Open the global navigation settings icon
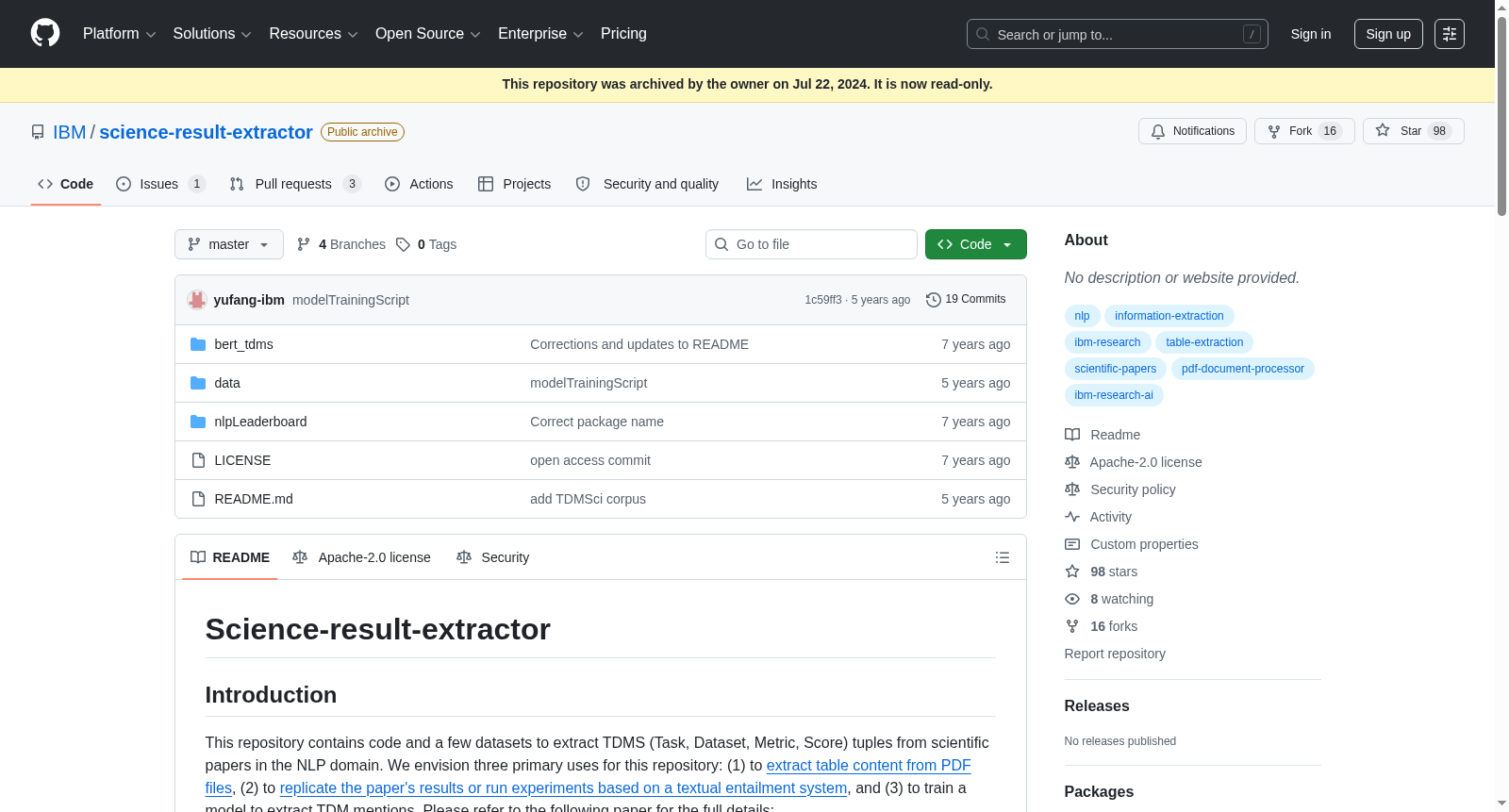The height and width of the screenshot is (812, 1509). click(1450, 34)
